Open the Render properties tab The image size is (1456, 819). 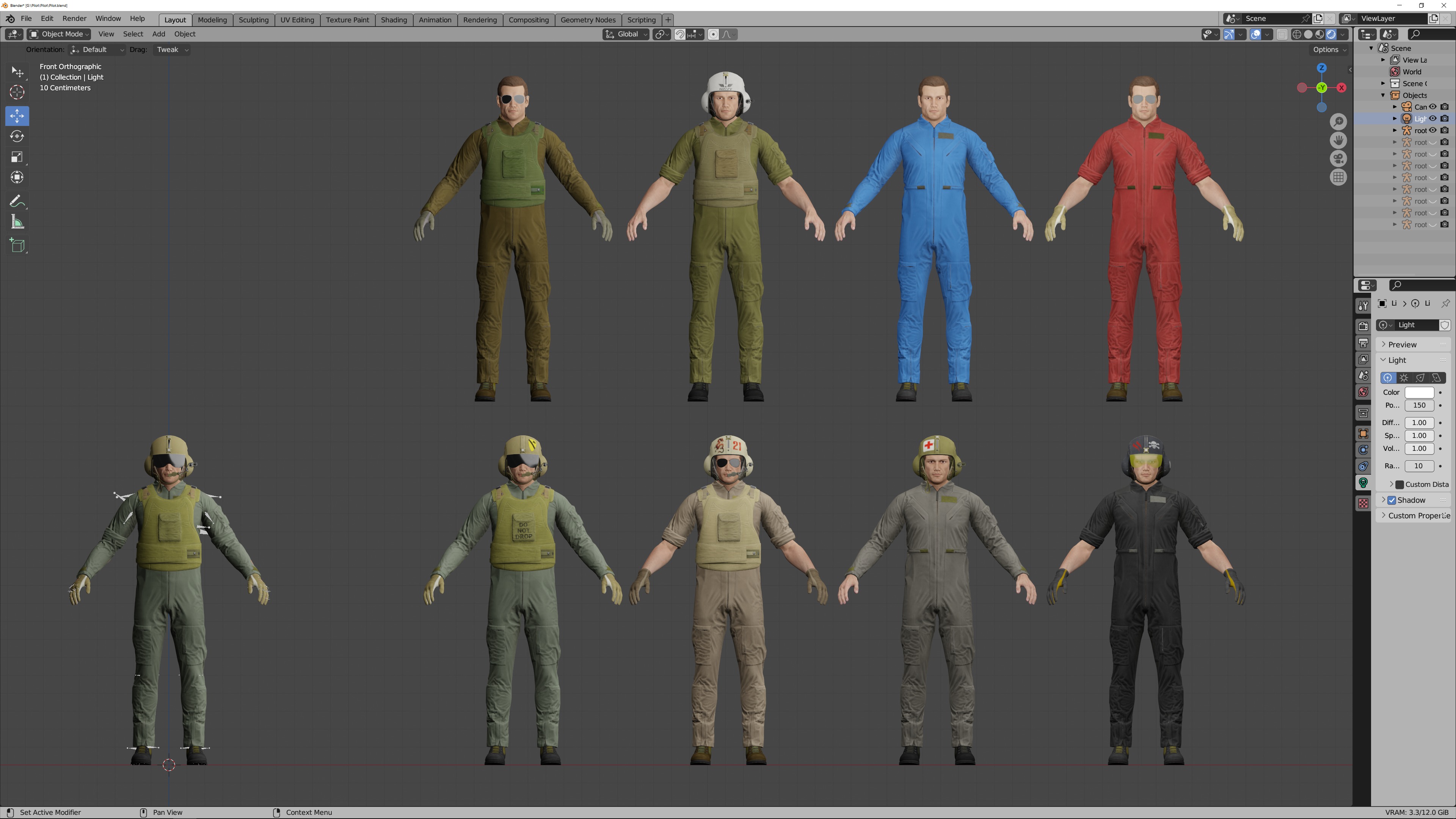pos(1363,327)
